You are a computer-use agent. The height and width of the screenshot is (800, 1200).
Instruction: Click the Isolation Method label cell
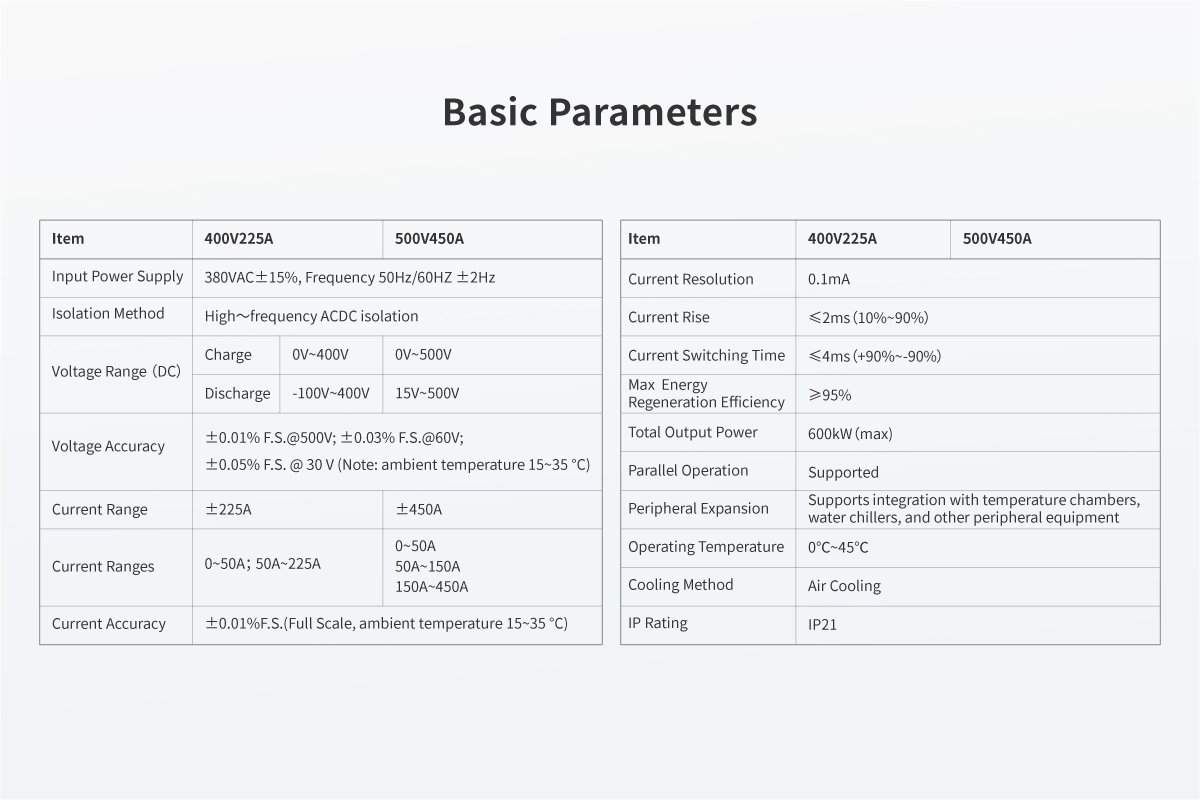click(108, 314)
